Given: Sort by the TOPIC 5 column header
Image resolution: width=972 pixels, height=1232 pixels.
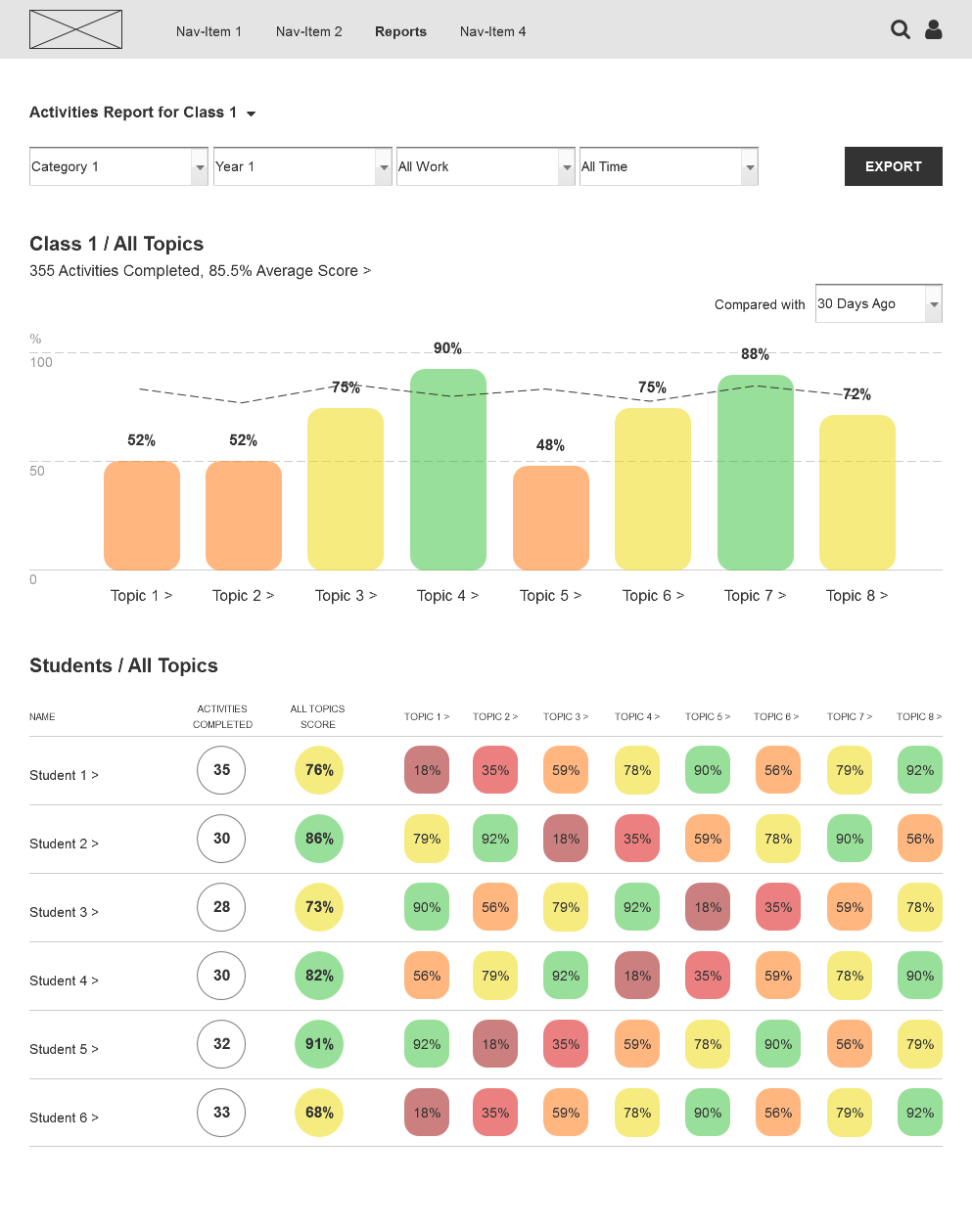Looking at the screenshot, I should [707, 717].
